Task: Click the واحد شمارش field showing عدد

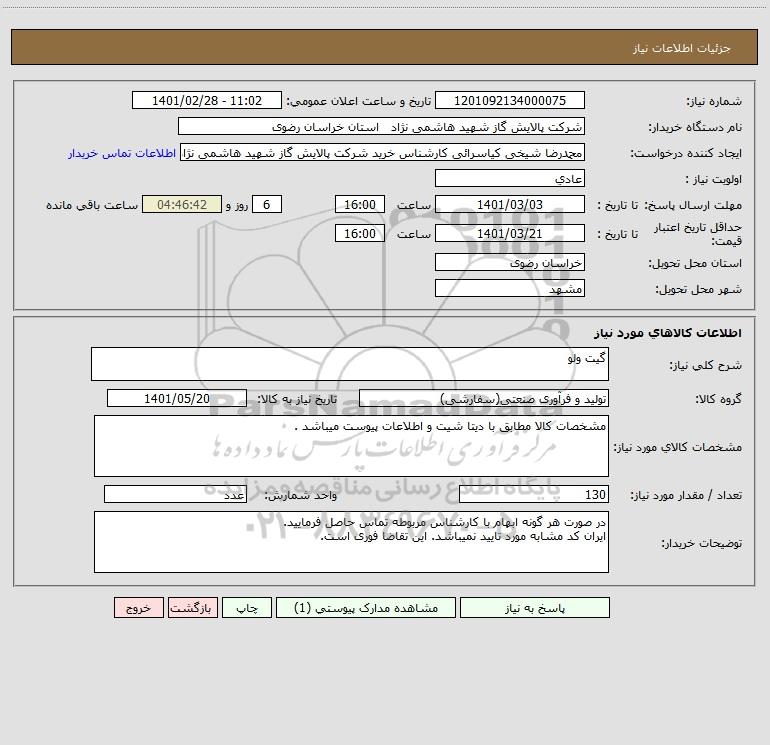Action: pos(175,494)
